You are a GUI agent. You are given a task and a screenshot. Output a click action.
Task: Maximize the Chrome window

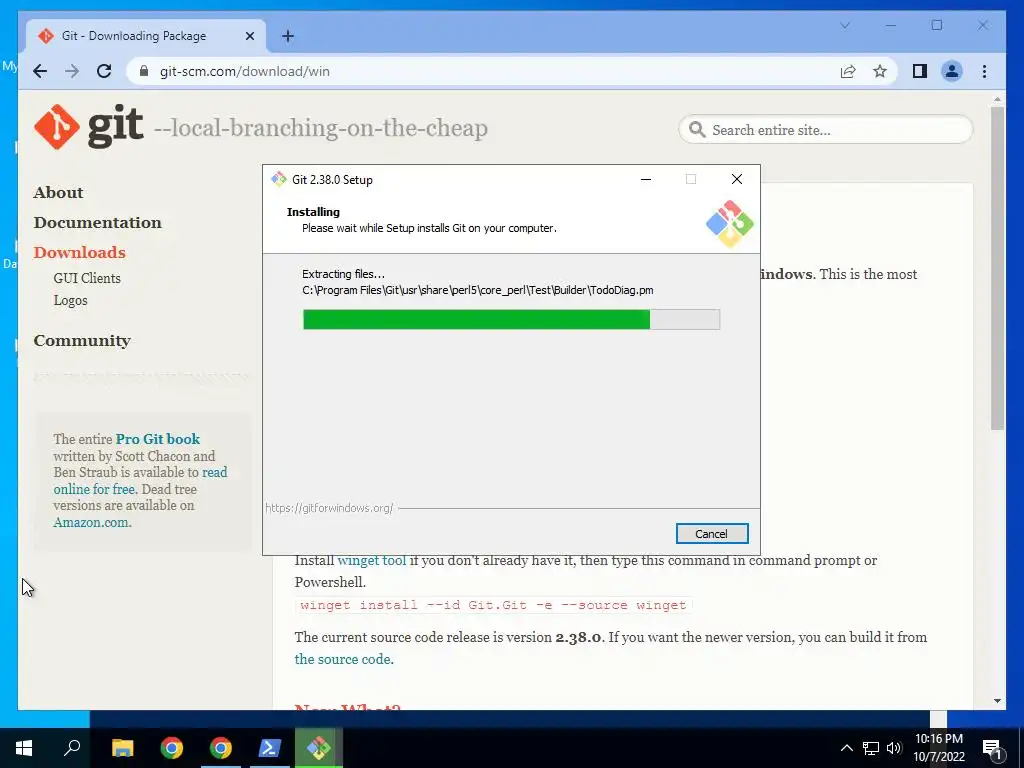point(936,25)
